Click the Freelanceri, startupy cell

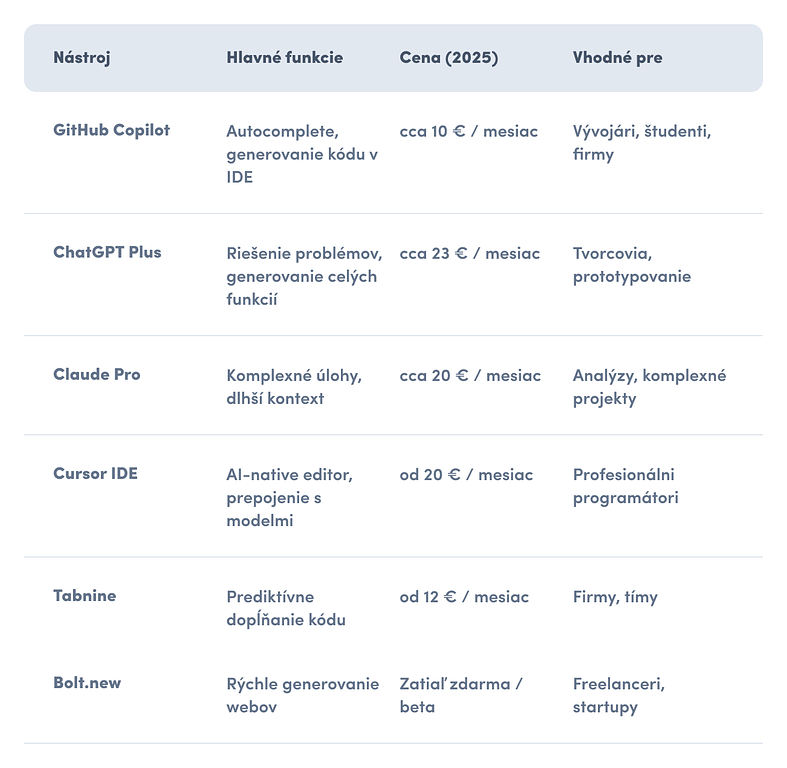click(619, 695)
